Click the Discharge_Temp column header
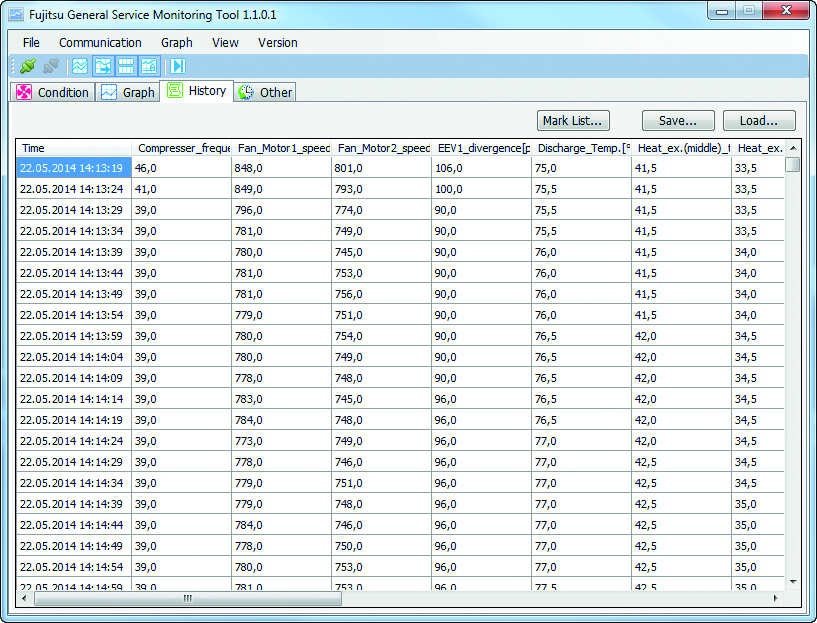Screen dimensions: 817x623 pos(582,148)
